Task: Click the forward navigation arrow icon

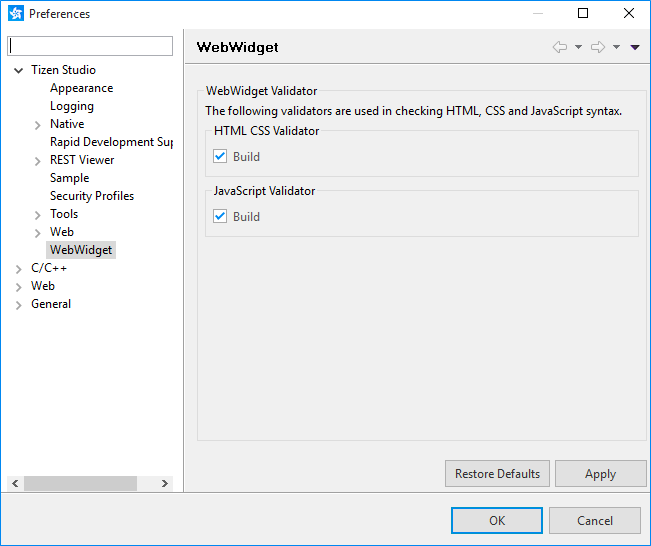Action: [x=598, y=47]
